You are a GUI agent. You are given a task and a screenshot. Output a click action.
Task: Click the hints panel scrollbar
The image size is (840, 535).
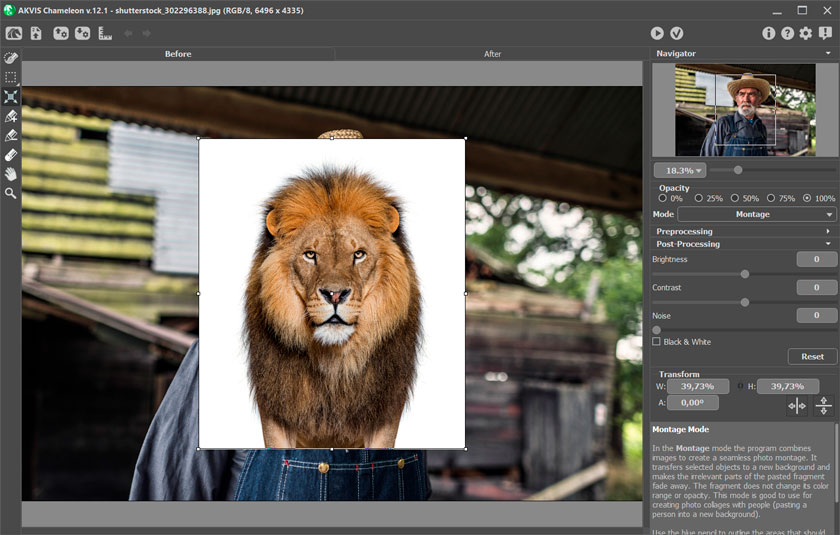point(836,463)
